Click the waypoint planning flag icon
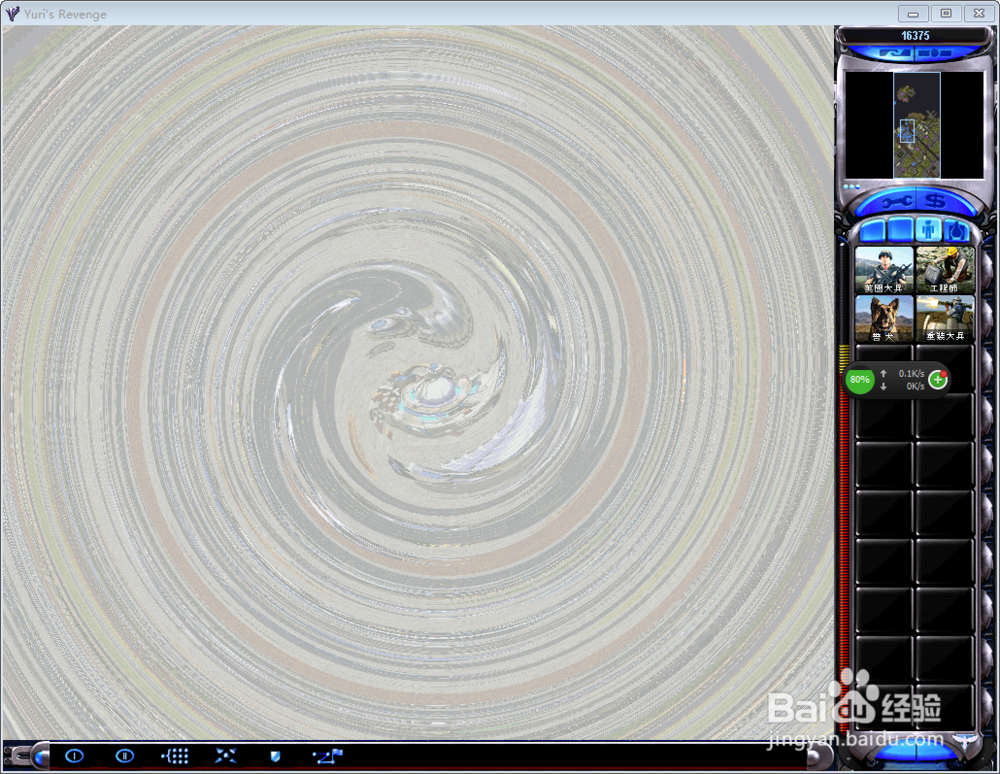Screen dimensions: 1000x774 click(x=328, y=756)
